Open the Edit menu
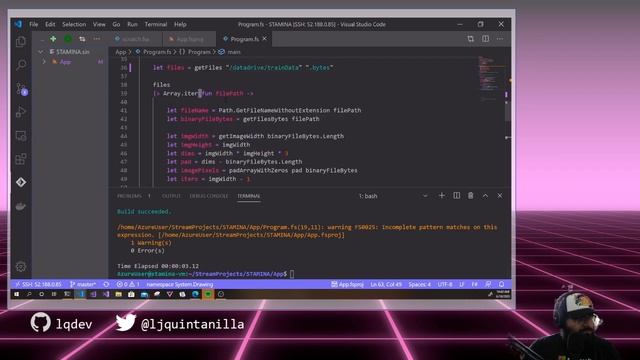This screenshot has height=360, width=640. click(x=50, y=24)
